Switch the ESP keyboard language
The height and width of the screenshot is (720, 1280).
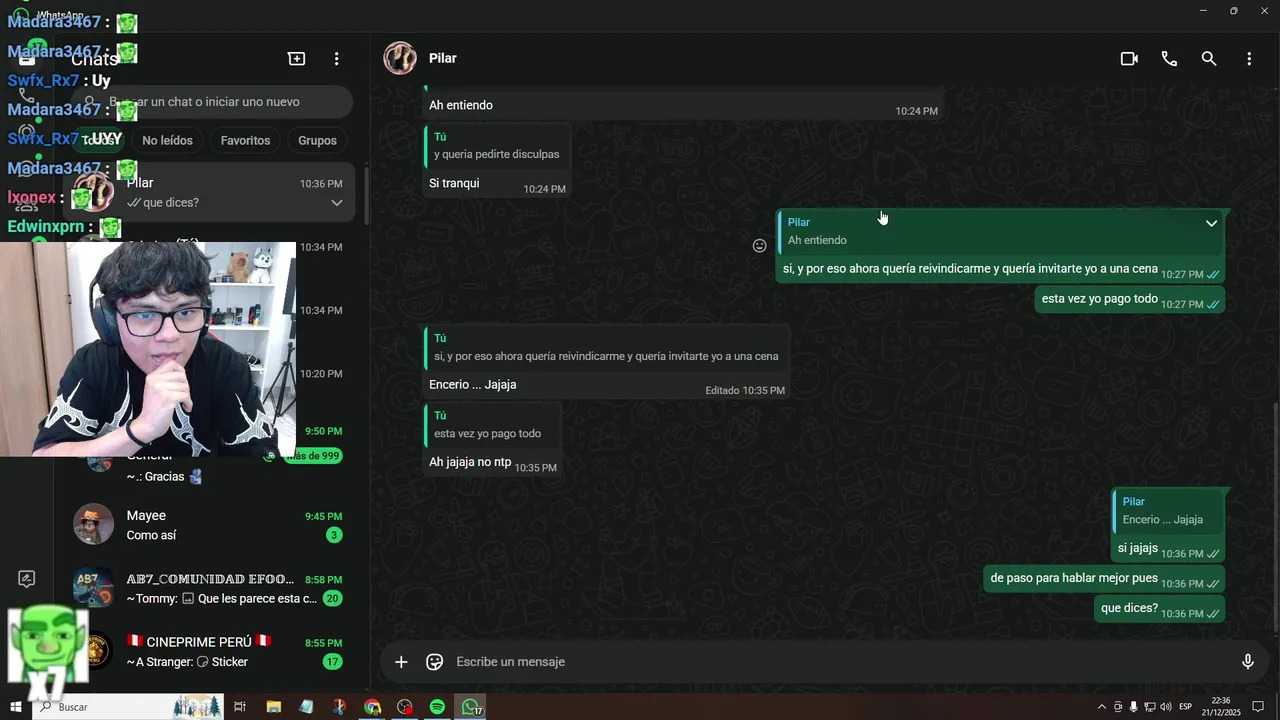(x=1186, y=707)
